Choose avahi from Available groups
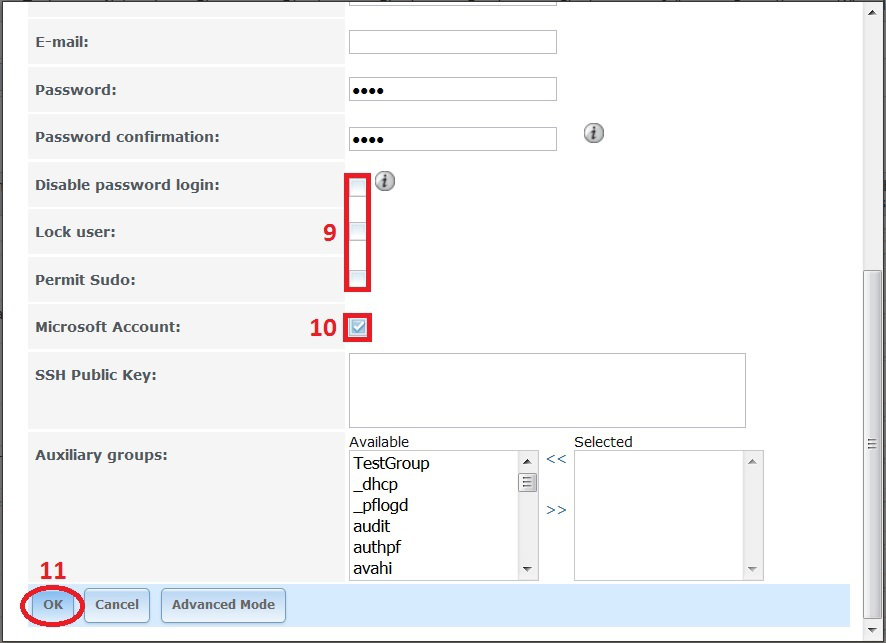Image resolution: width=886 pixels, height=643 pixels. [372, 568]
